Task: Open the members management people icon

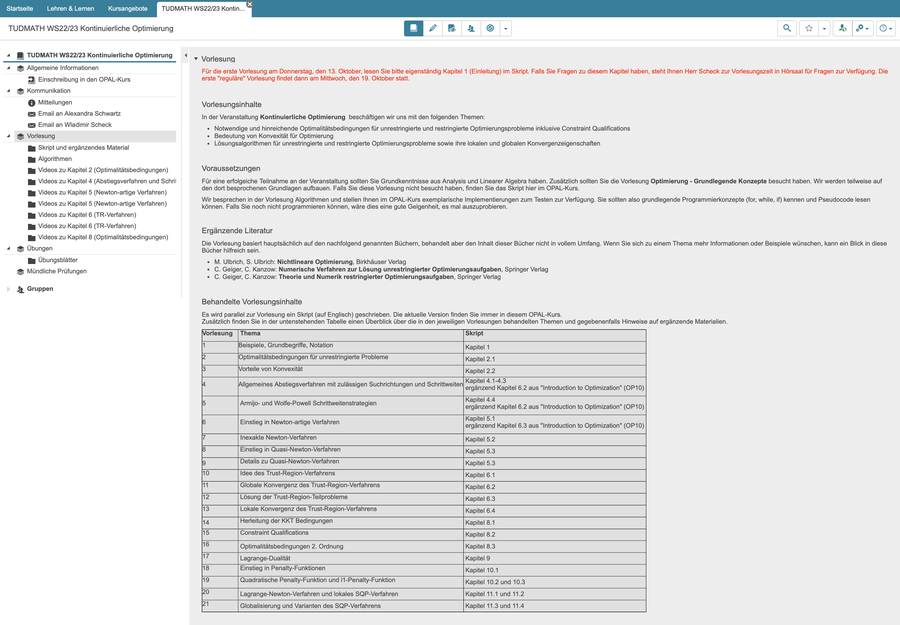Action: click(x=471, y=28)
